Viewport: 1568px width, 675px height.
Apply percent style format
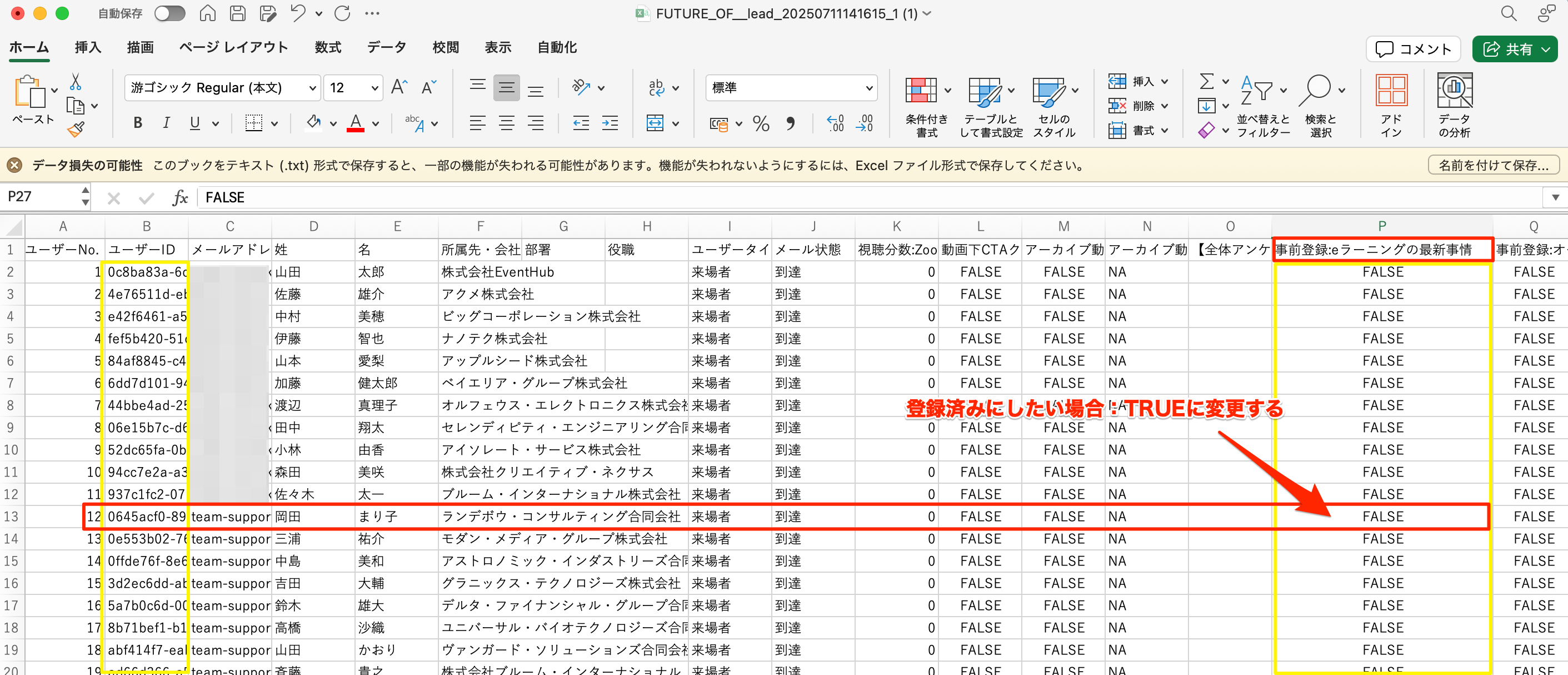761,123
